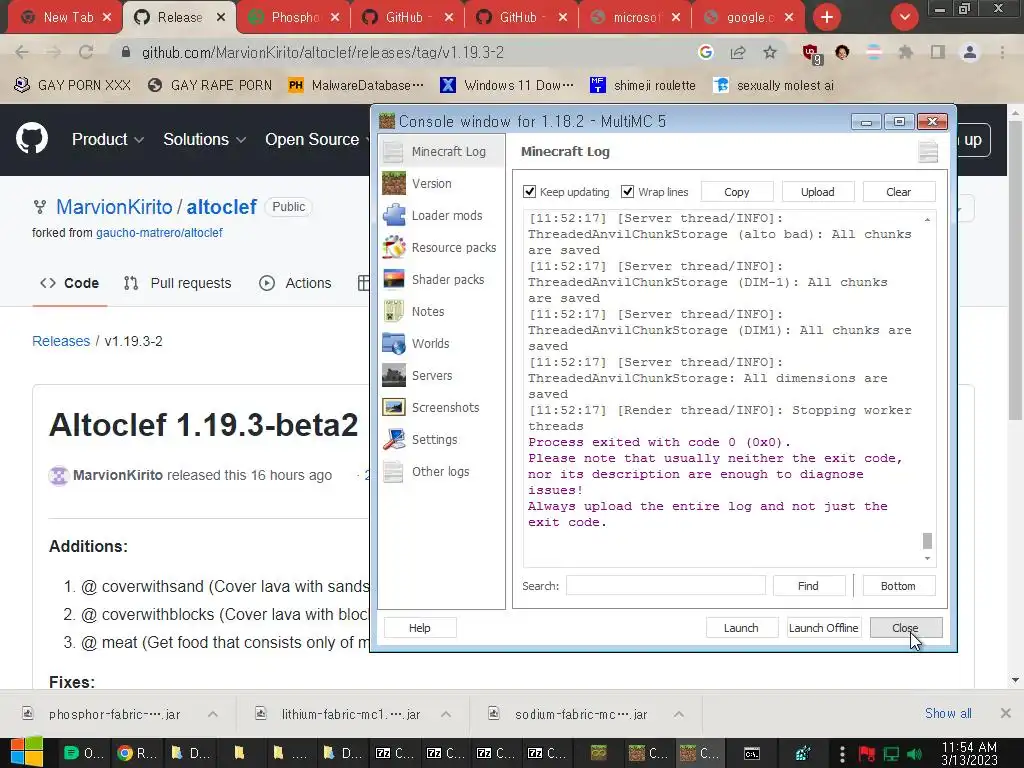Jump to Bottom of the log
Viewport: 1024px width, 768px height.
click(x=899, y=586)
